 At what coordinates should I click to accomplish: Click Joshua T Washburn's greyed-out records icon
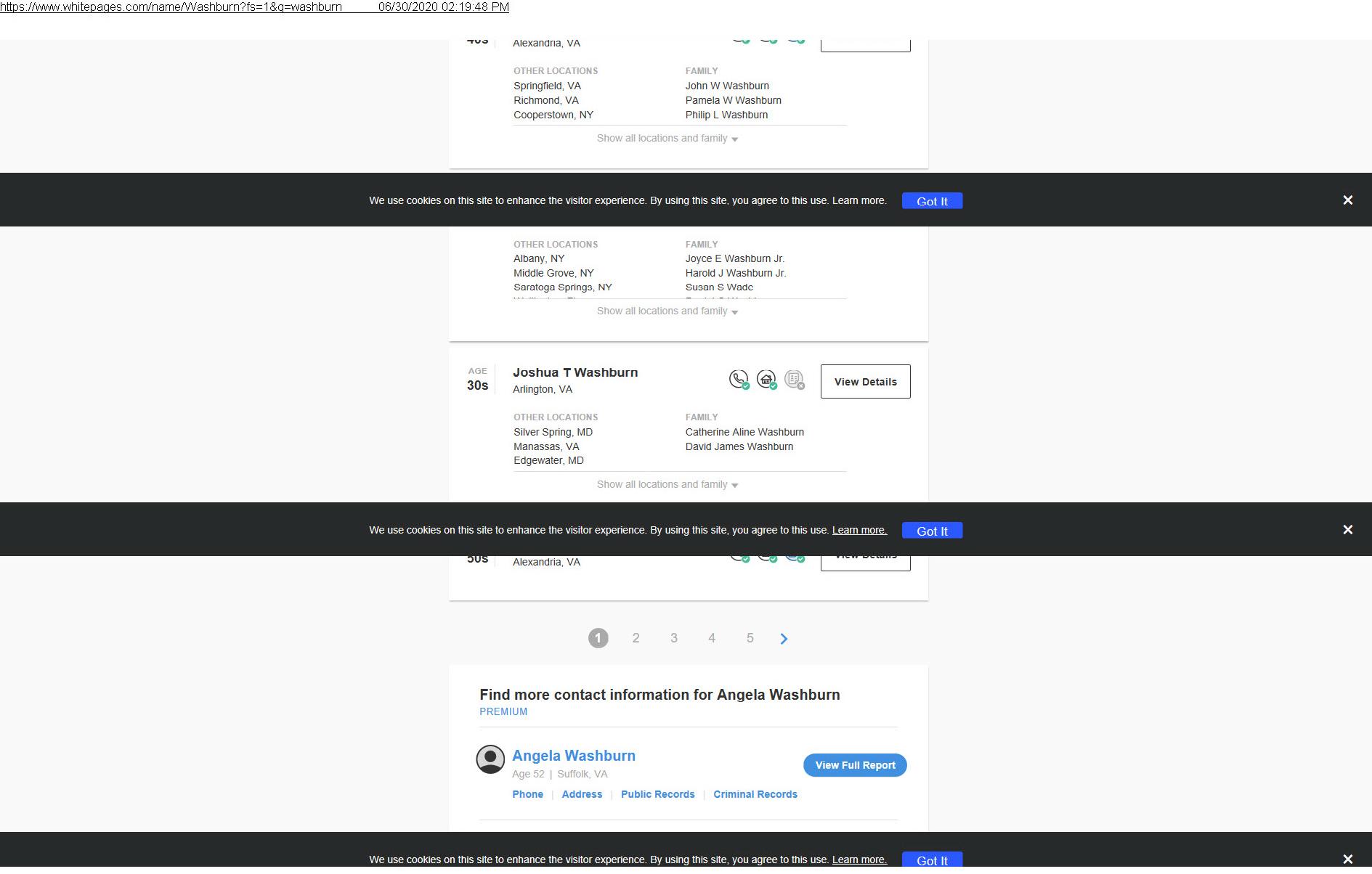795,380
